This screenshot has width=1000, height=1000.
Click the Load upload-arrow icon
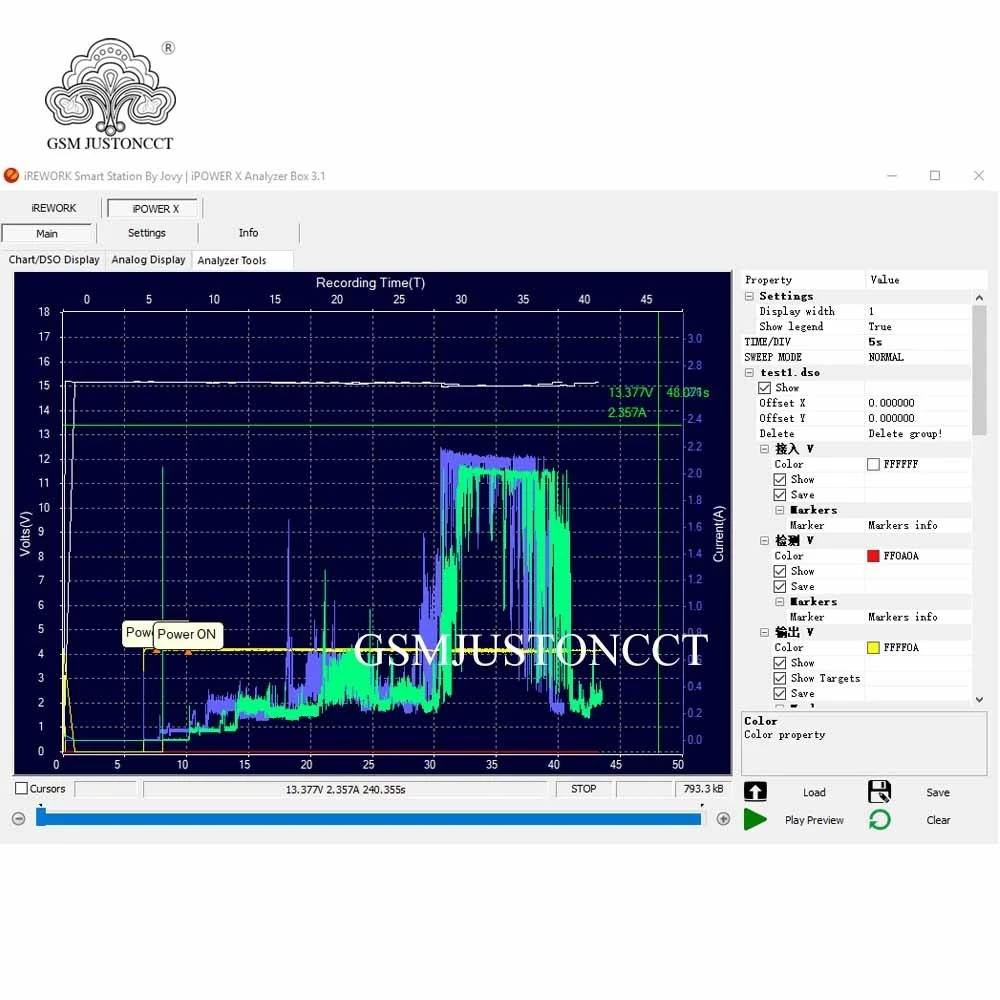[x=755, y=791]
